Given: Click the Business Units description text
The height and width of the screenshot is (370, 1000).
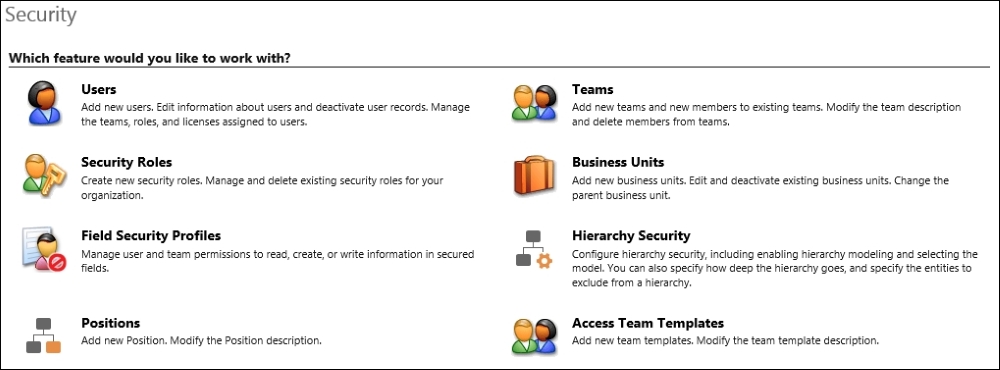Looking at the screenshot, I should point(760,188).
